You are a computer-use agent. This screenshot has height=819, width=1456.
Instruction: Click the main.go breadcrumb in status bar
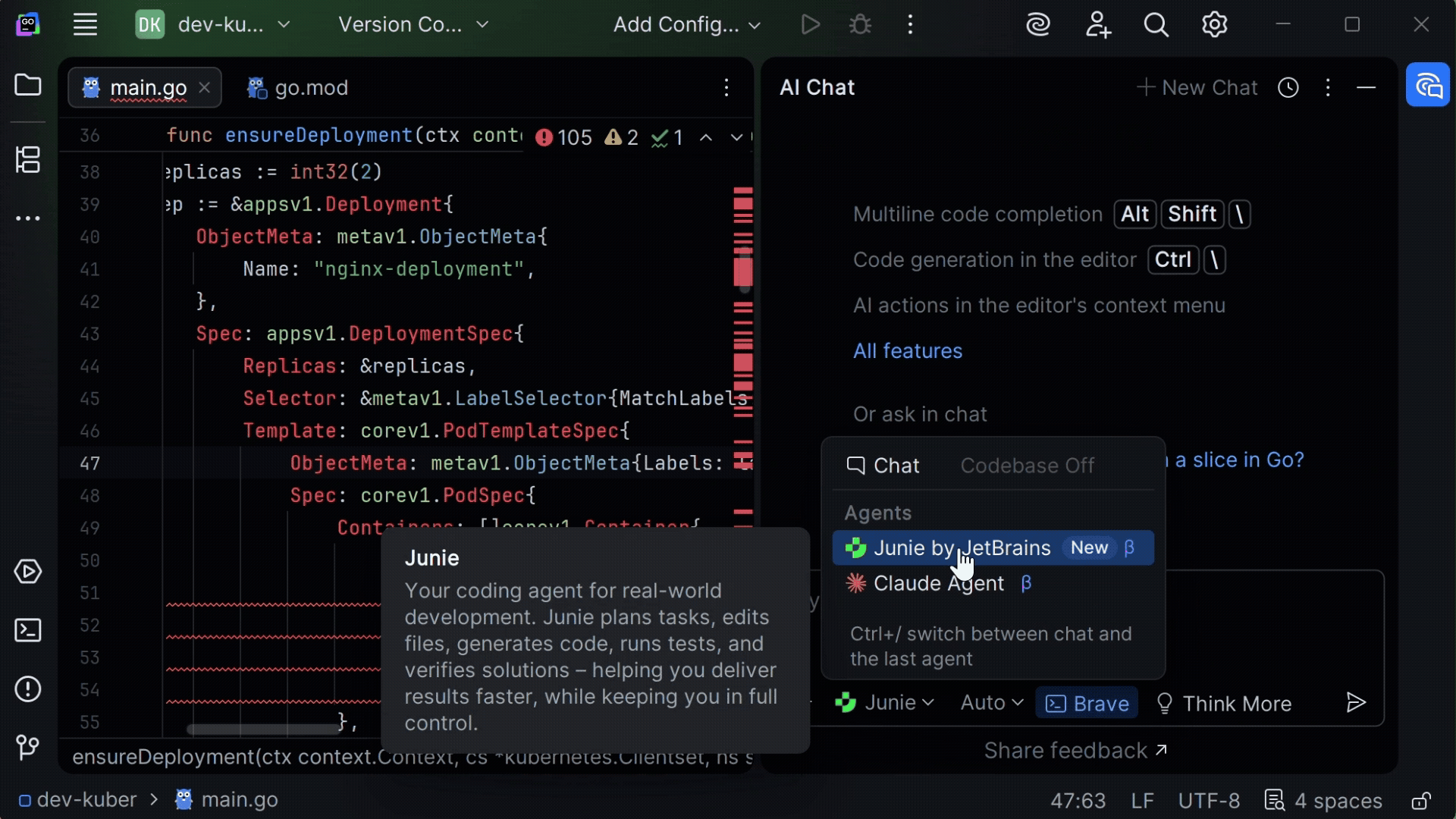click(227, 800)
